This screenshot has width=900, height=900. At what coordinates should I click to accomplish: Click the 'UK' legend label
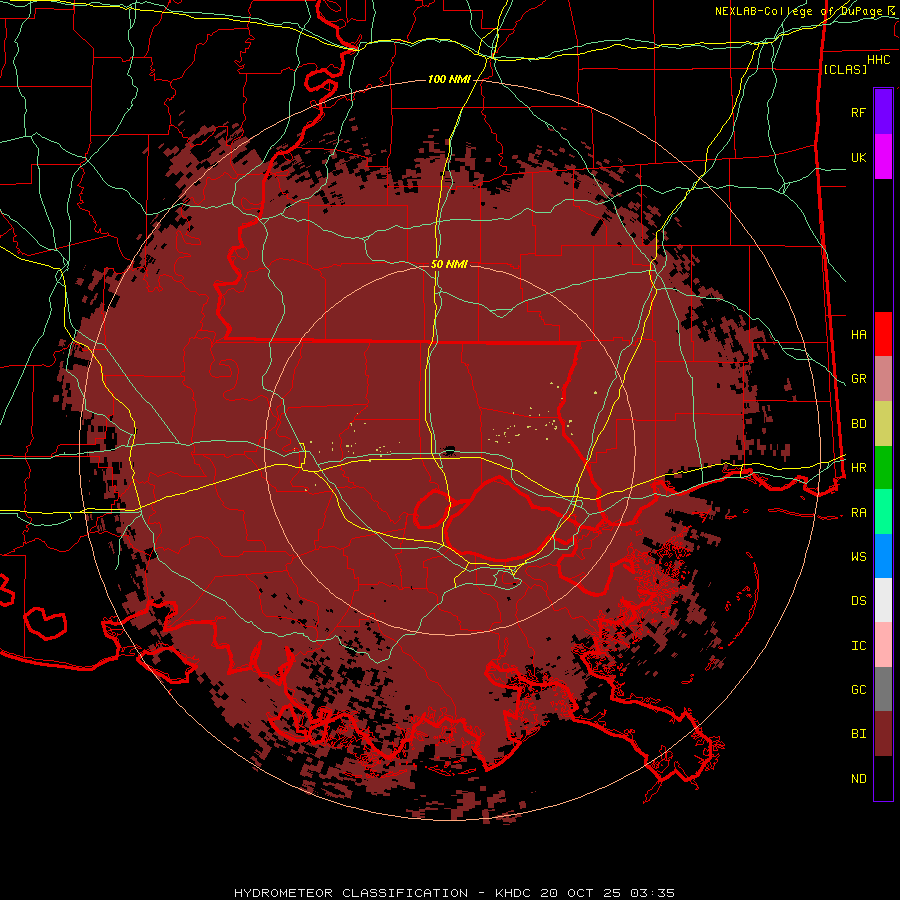tap(858, 157)
